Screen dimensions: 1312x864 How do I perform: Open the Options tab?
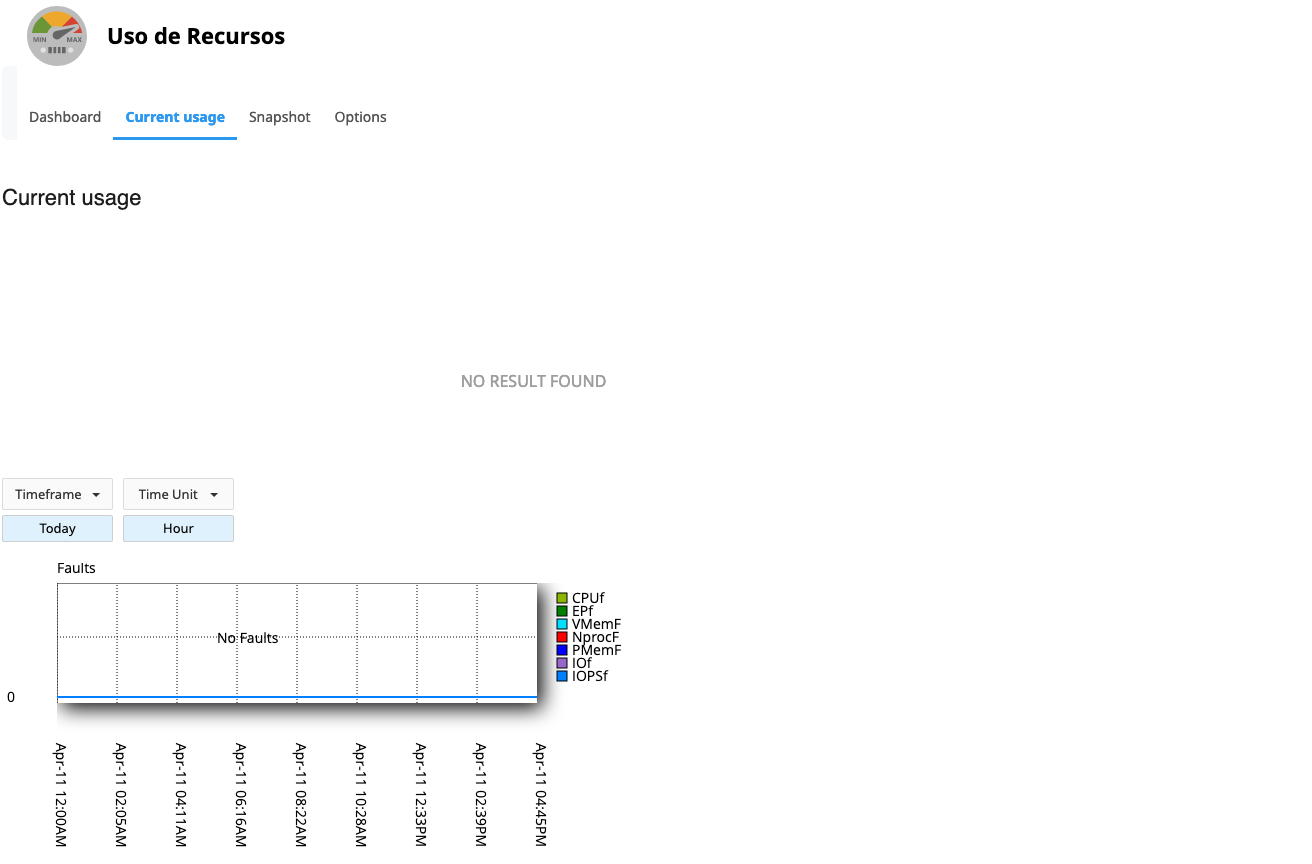pos(360,117)
